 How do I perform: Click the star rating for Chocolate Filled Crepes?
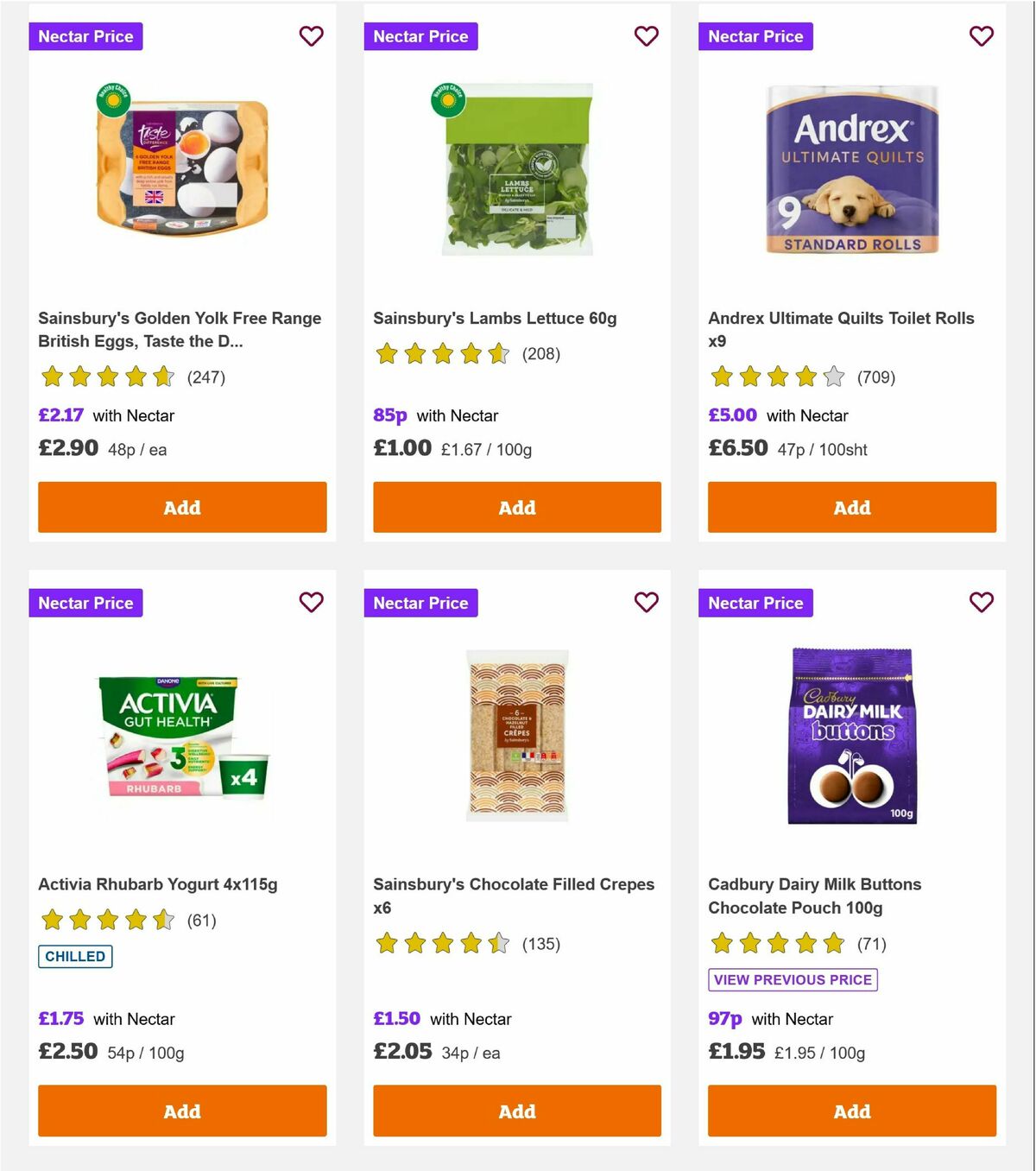(440, 944)
